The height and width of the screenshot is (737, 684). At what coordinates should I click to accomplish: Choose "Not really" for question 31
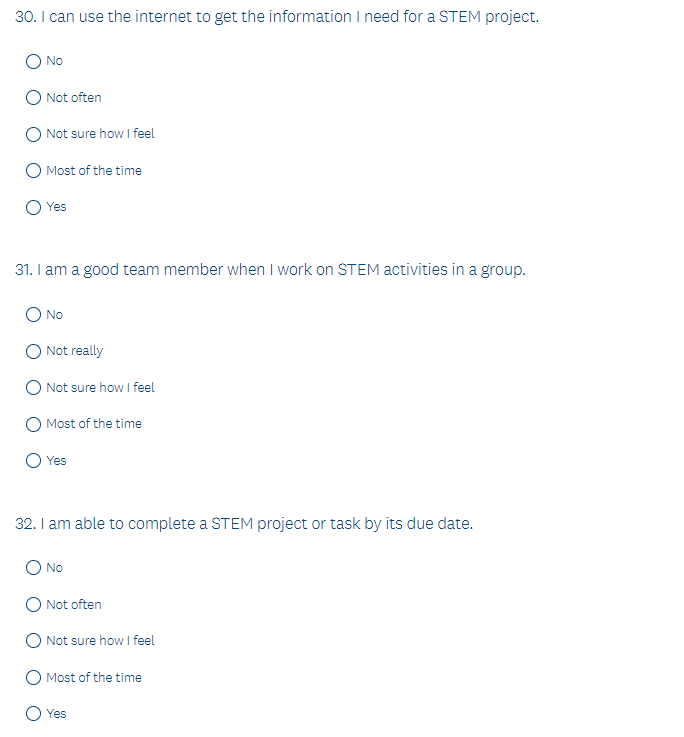click(x=34, y=351)
